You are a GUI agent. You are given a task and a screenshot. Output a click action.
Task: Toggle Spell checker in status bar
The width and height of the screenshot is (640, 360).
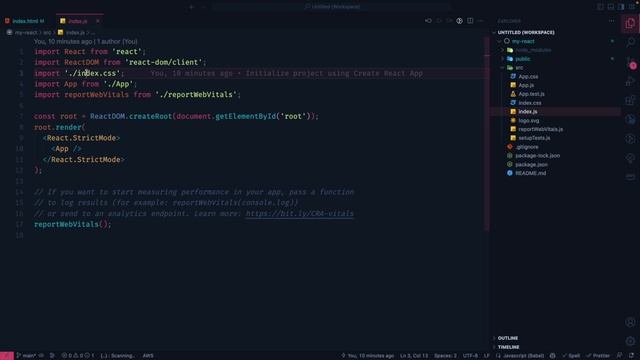(571, 356)
